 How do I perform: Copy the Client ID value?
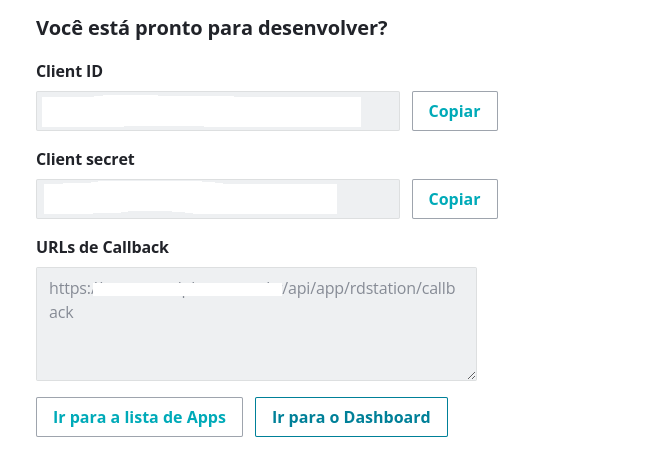coord(454,111)
